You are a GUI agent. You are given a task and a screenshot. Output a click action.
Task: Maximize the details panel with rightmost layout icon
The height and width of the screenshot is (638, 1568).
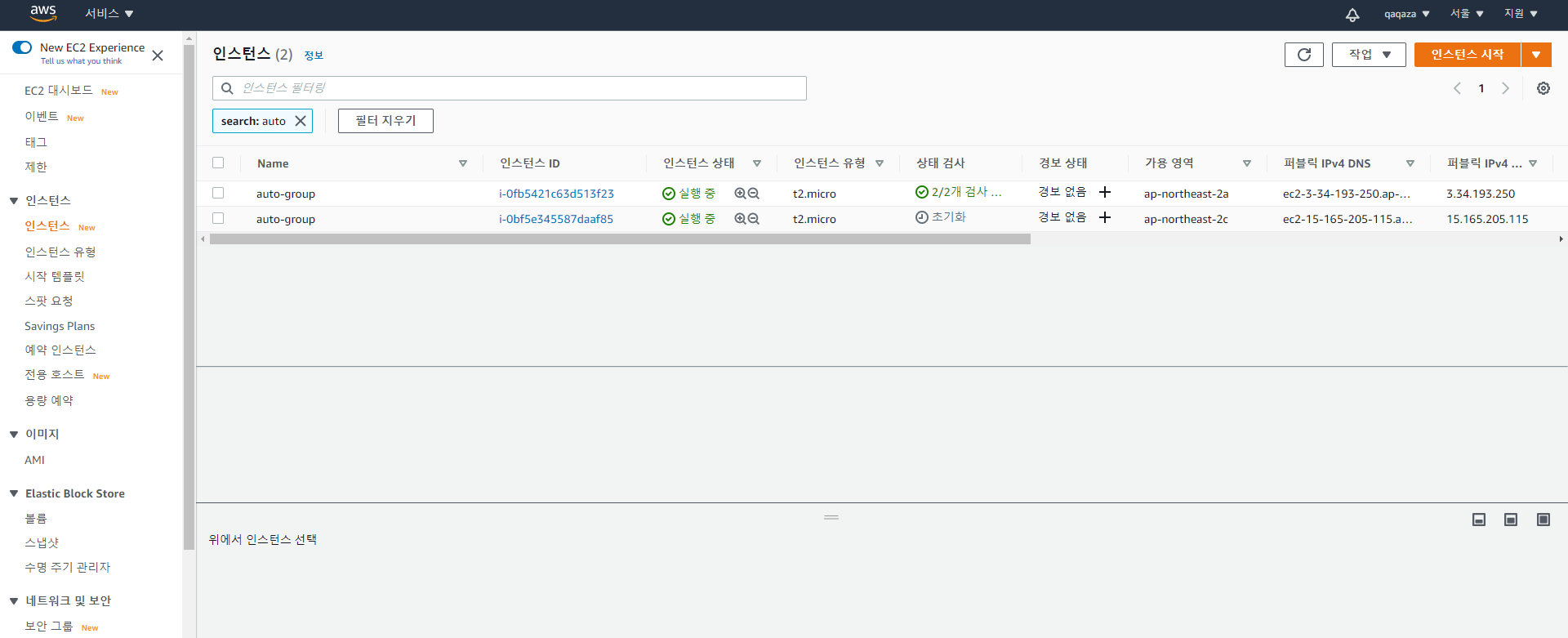[x=1543, y=520]
